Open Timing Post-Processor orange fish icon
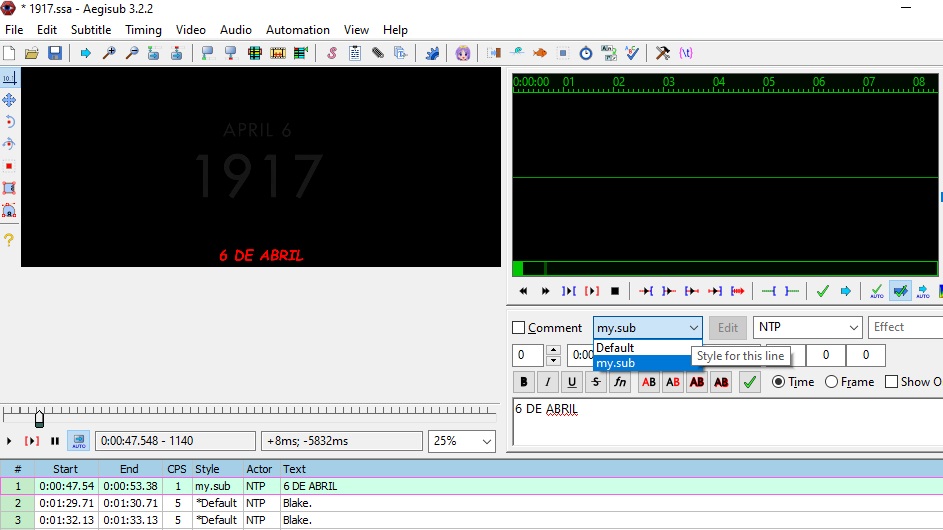Viewport: 943px width, 530px height. (539, 53)
